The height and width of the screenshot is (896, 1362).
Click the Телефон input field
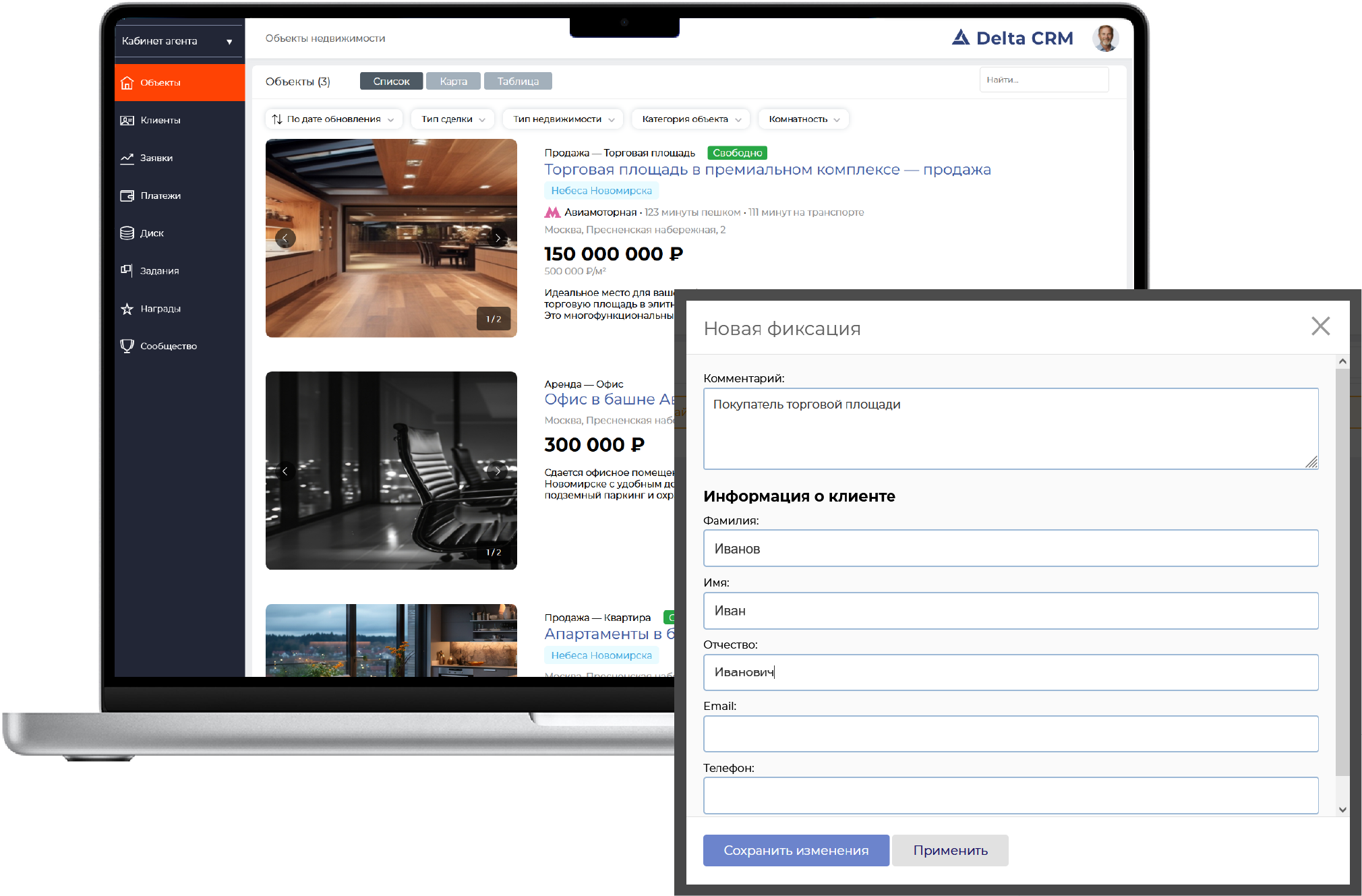pos(1011,796)
